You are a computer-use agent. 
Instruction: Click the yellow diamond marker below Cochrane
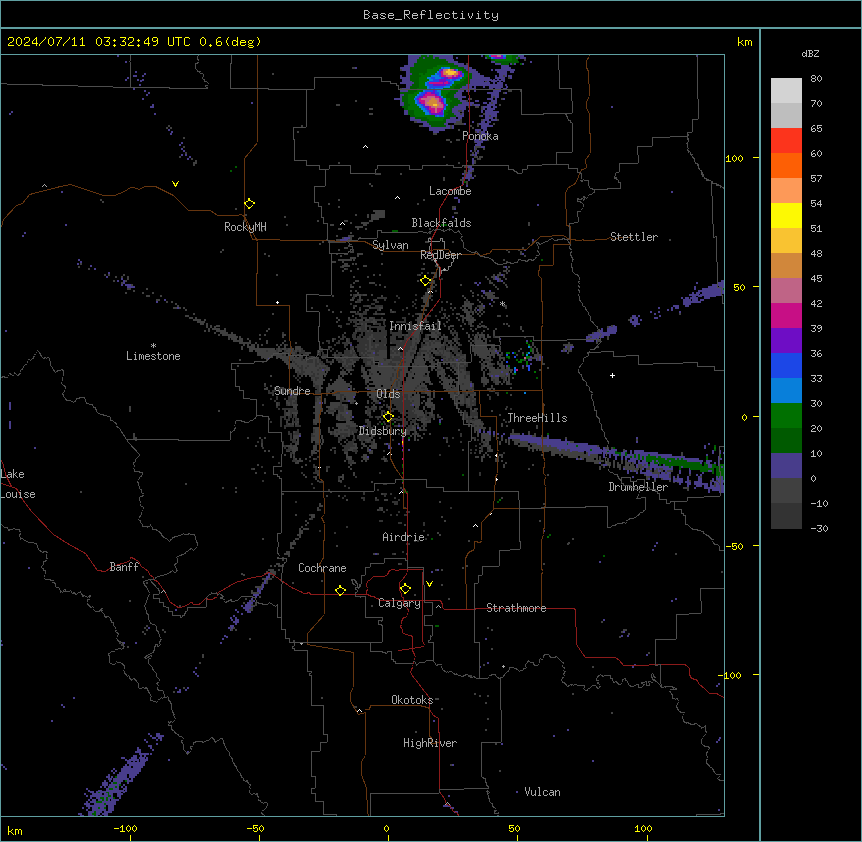pyautogui.click(x=340, y=590)
